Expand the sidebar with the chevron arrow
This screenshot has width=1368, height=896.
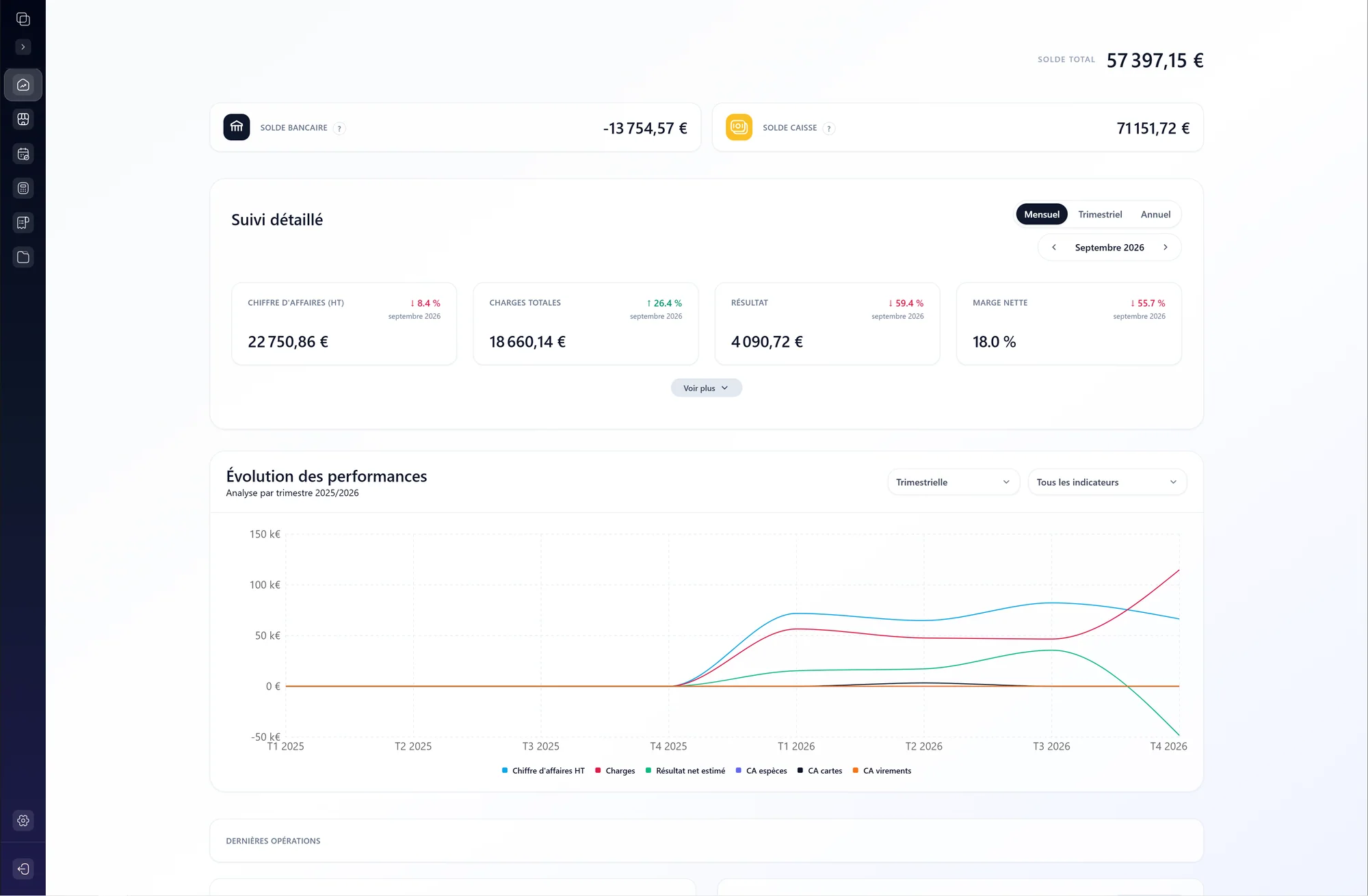tap(23, 47)
